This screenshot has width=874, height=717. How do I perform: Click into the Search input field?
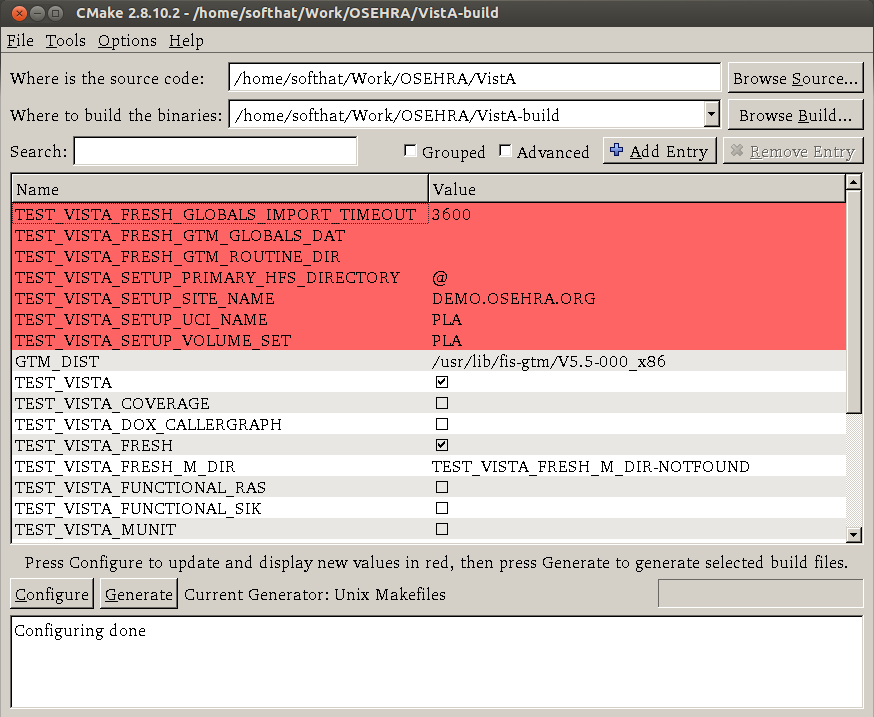(215, 152)
